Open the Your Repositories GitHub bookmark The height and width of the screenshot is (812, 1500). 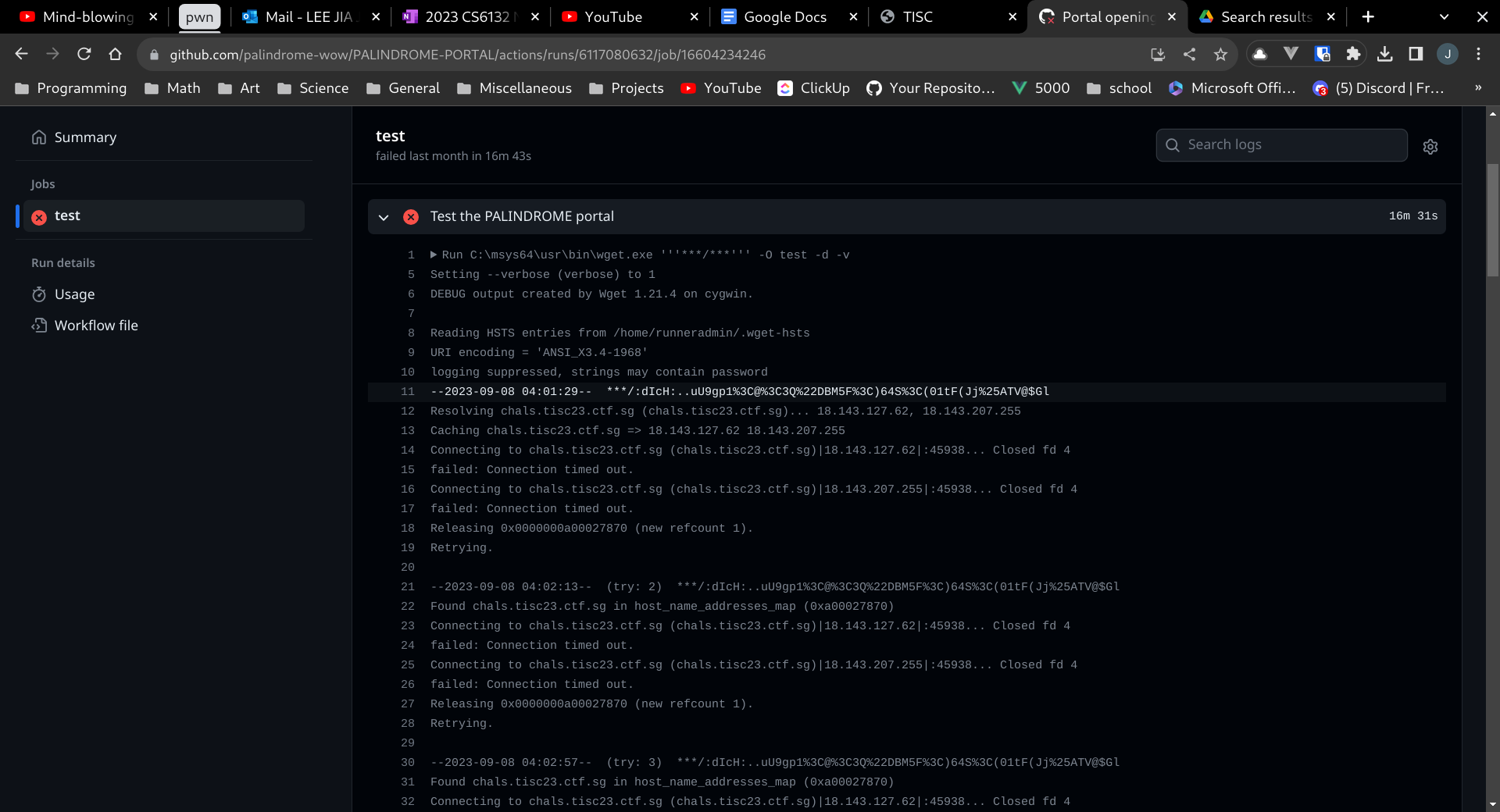pyautogui.click(x=930, y=88)
